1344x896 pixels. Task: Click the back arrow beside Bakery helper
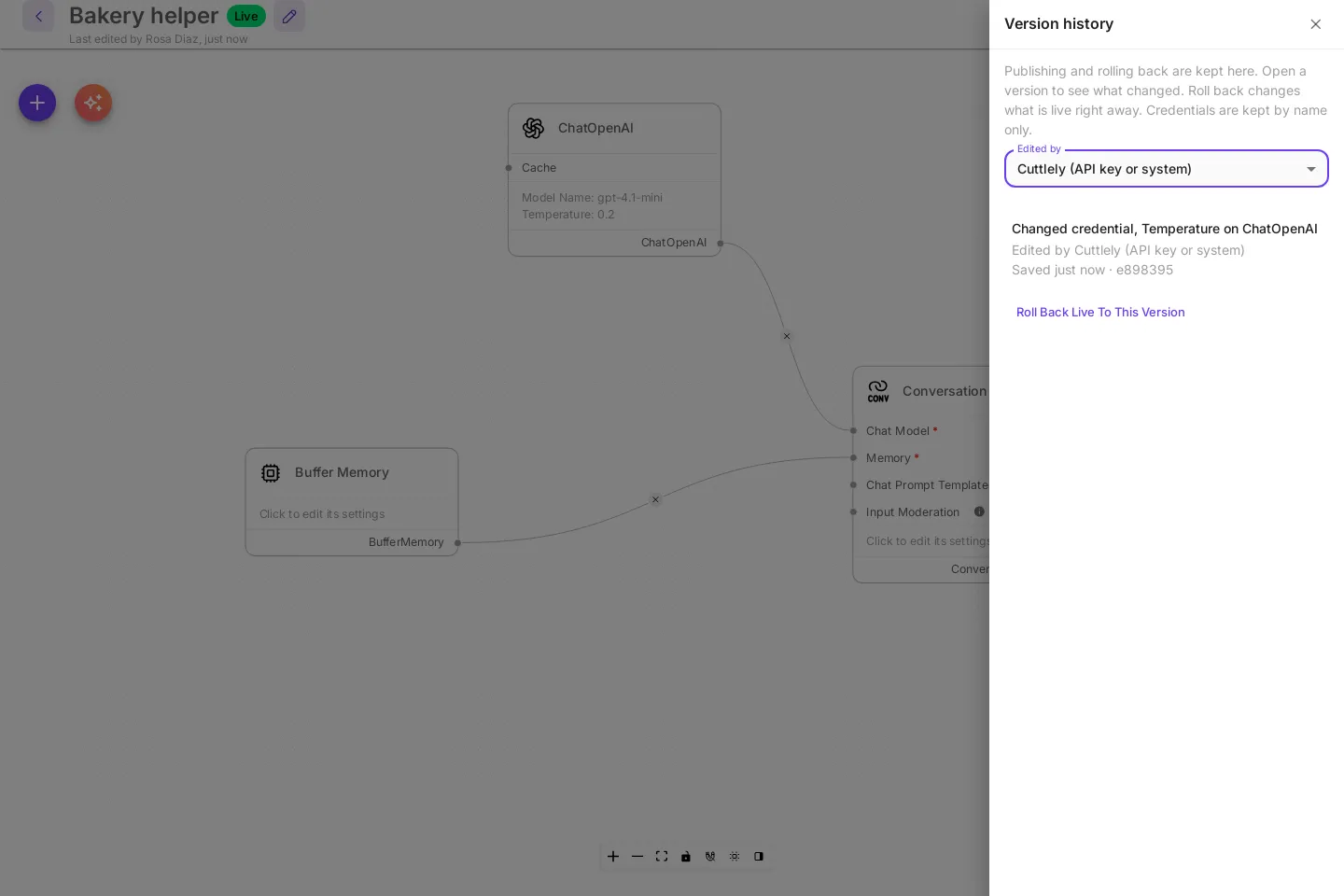(x=38, y=16)
